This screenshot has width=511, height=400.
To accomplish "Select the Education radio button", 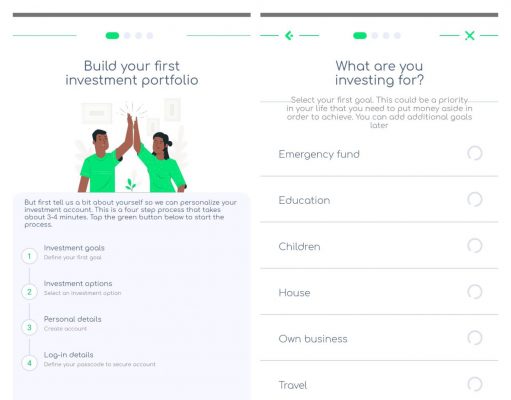I will click(x=475, y=199).
